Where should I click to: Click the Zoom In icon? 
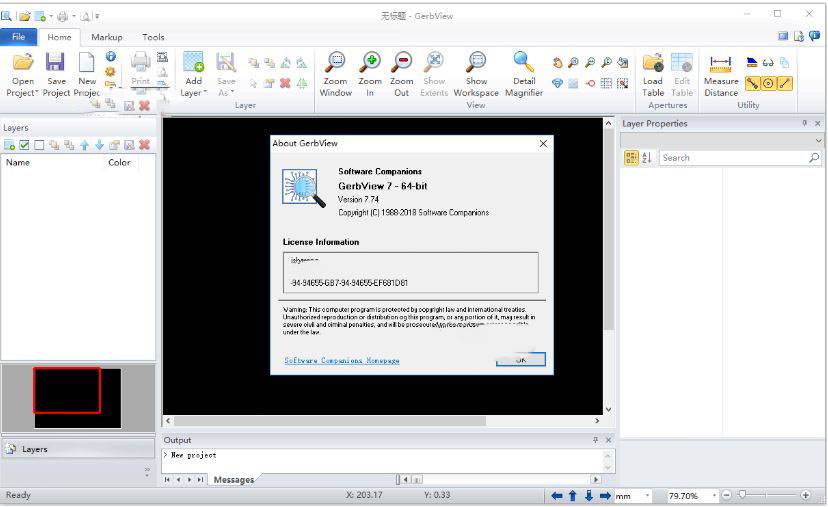(370, 62)
